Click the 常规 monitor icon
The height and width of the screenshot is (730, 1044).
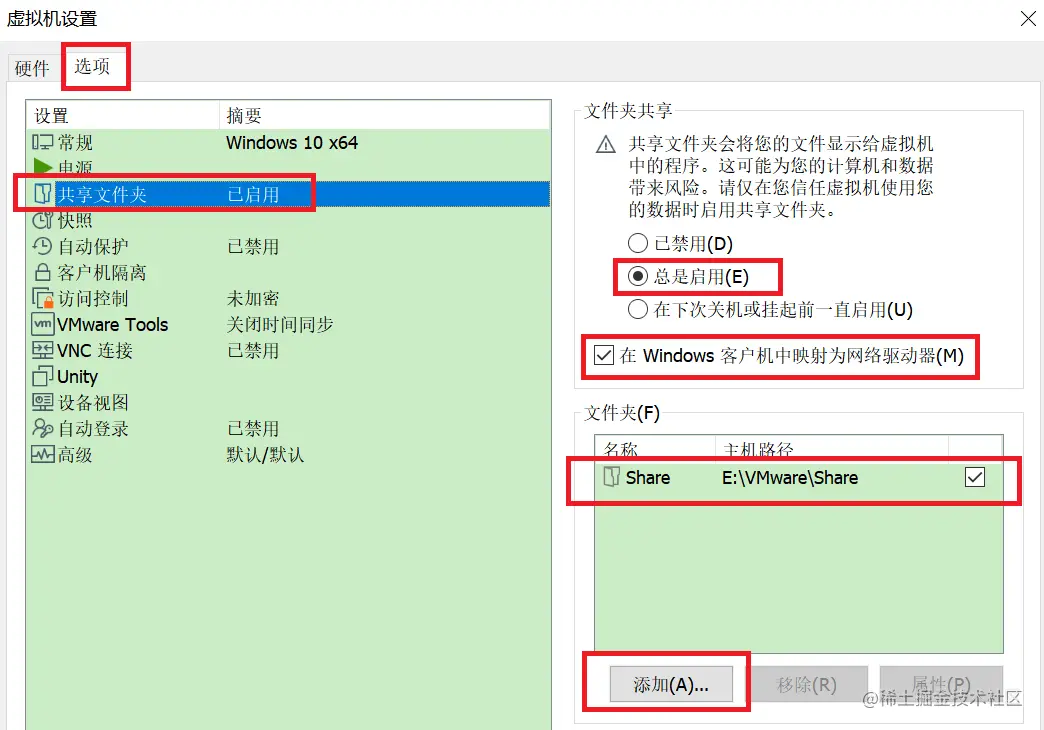tap(43, 142)
